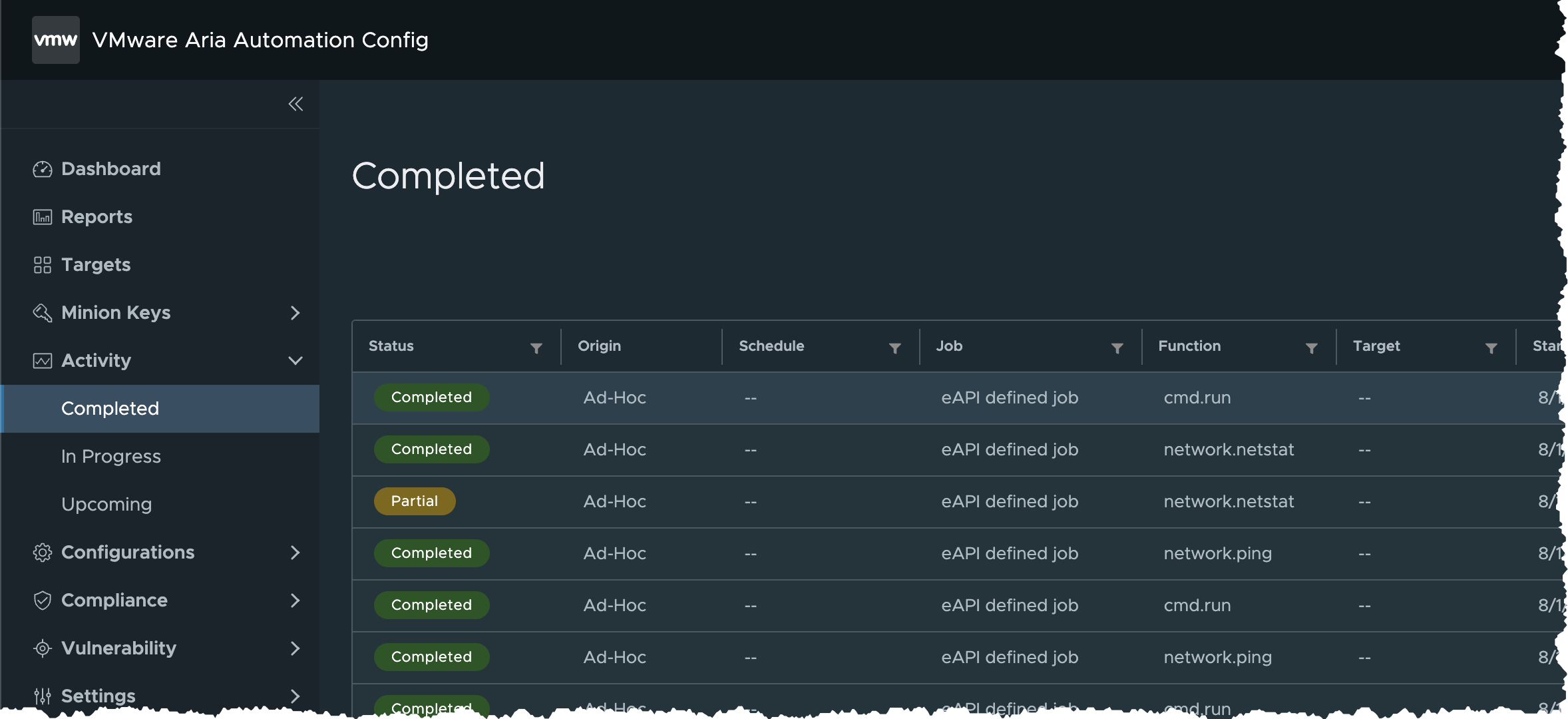Click the Partial status badge

click(415, 501)
